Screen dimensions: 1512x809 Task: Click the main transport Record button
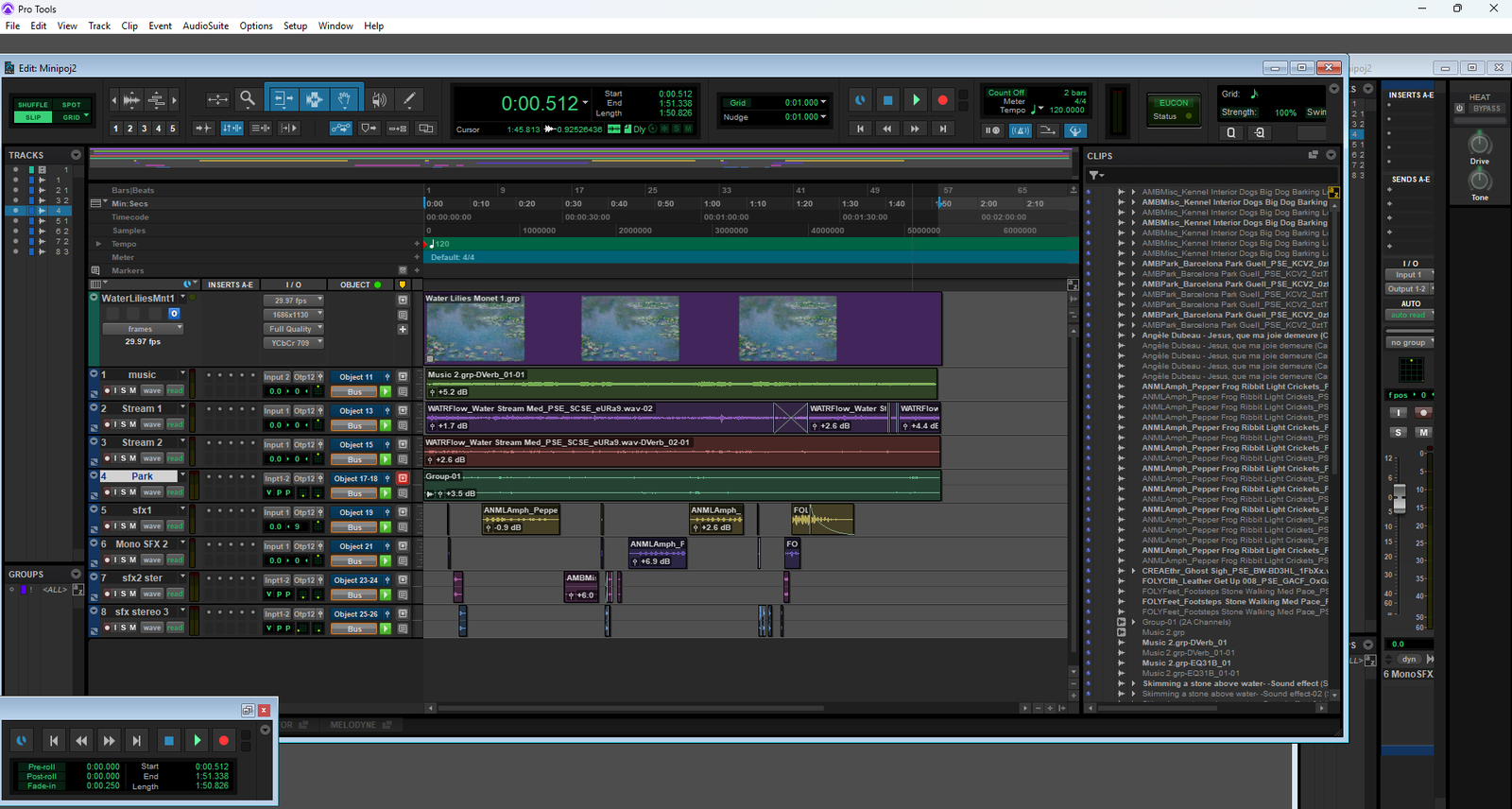[x=942, y=100]
